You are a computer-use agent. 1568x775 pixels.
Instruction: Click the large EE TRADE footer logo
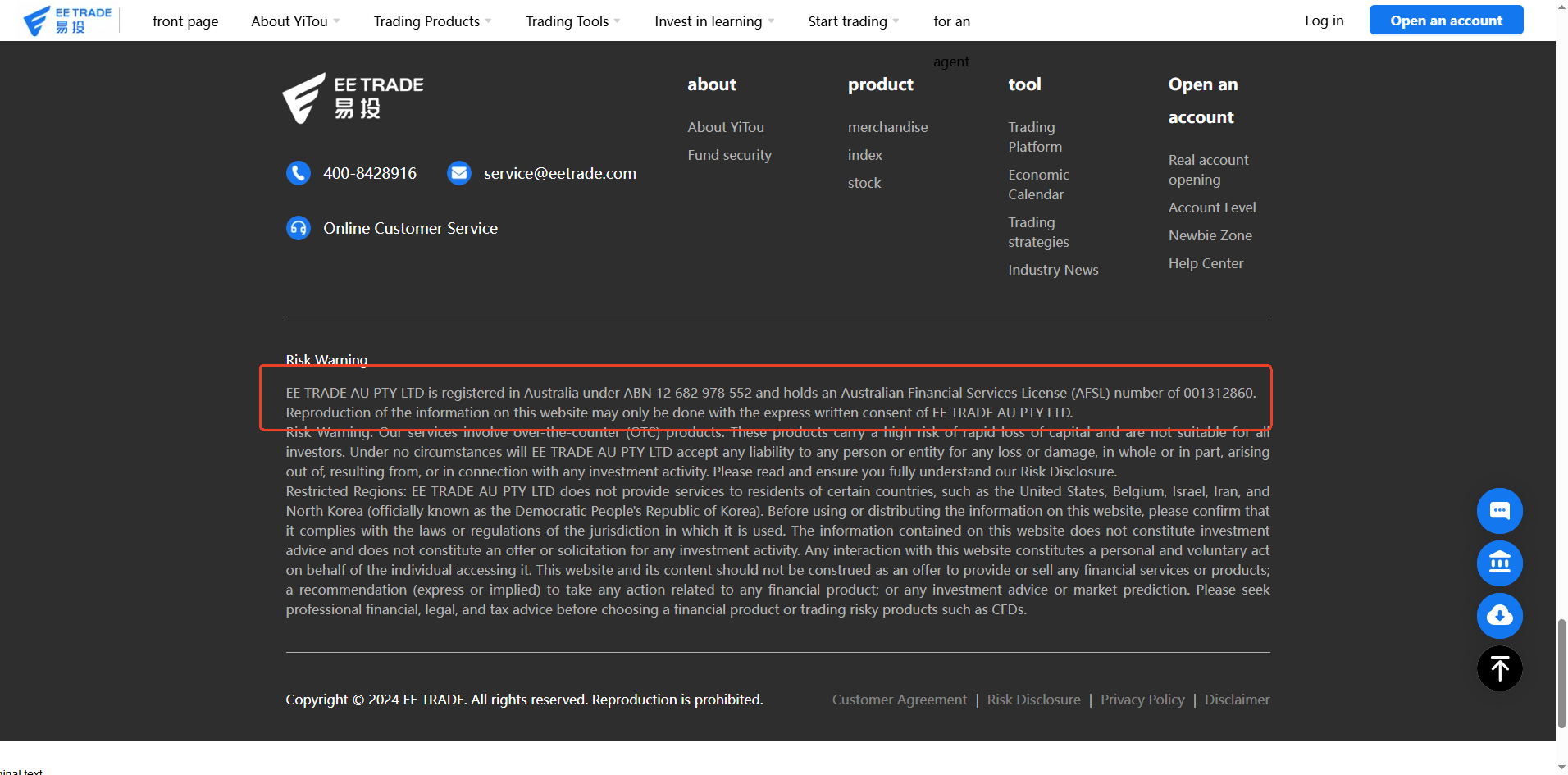point(353,98)
